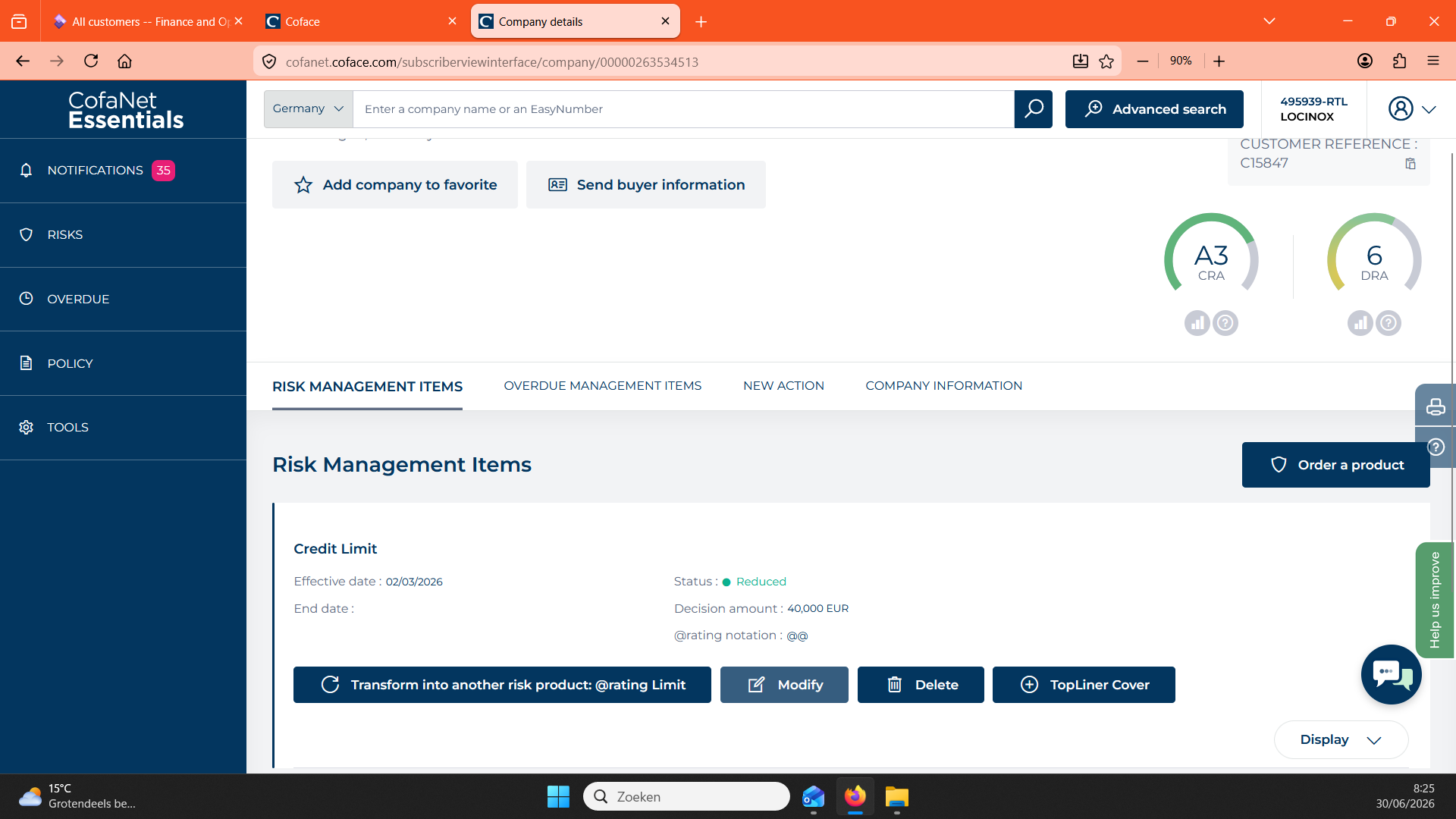1456x819 pixels.
Task: Expand the user account chevron
Action: (1429, 110)
